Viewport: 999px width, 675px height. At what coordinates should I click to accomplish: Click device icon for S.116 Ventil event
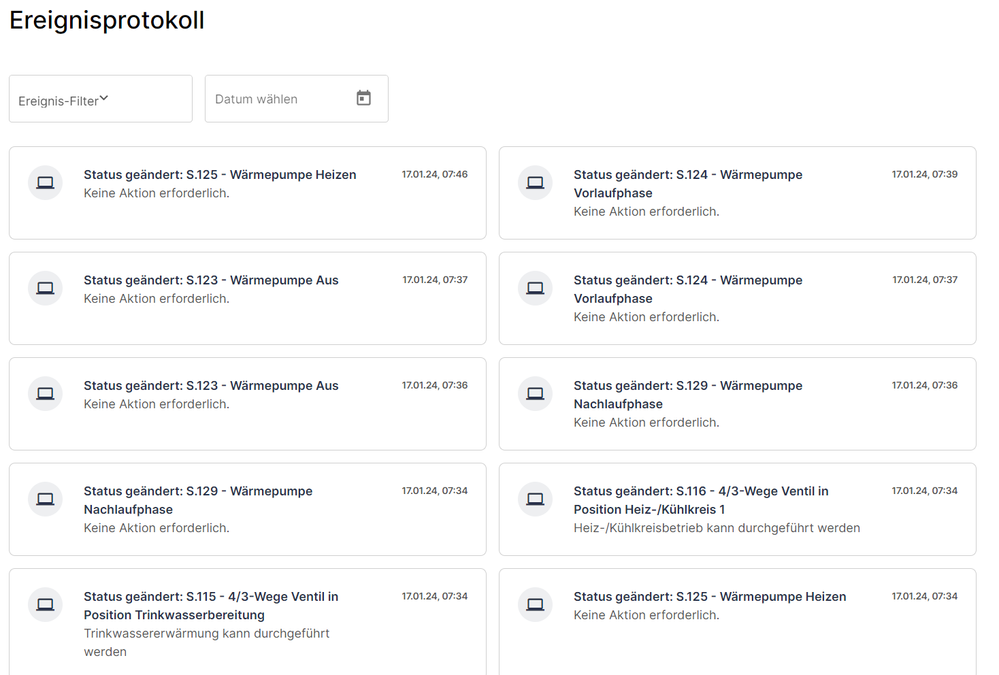pyautogui.click(x=535, y=499)
